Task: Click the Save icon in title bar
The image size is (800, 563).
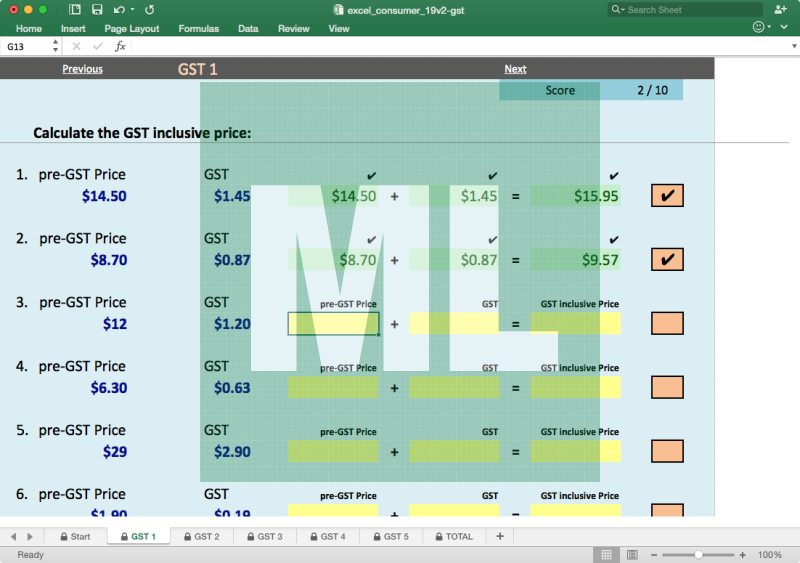Action: [97, 9]
